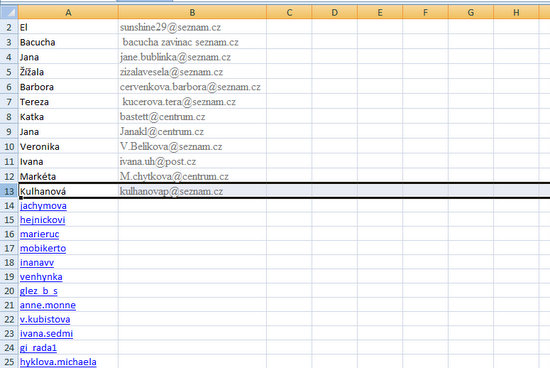Select row 13 header
Screen dimensions: 550x368
pos(9,191)
